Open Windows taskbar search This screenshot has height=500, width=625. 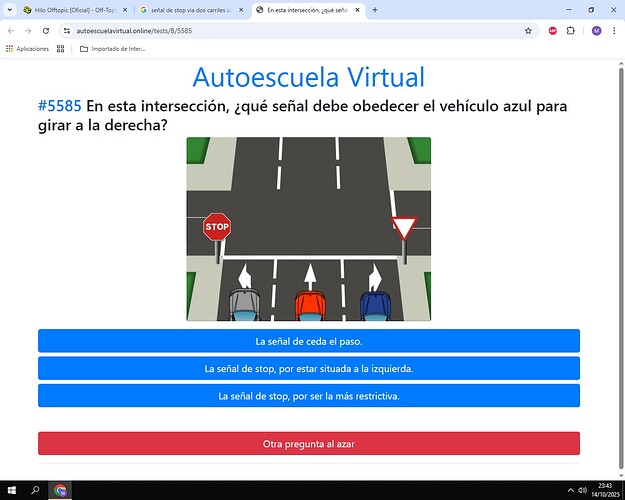tap(35, 490)
